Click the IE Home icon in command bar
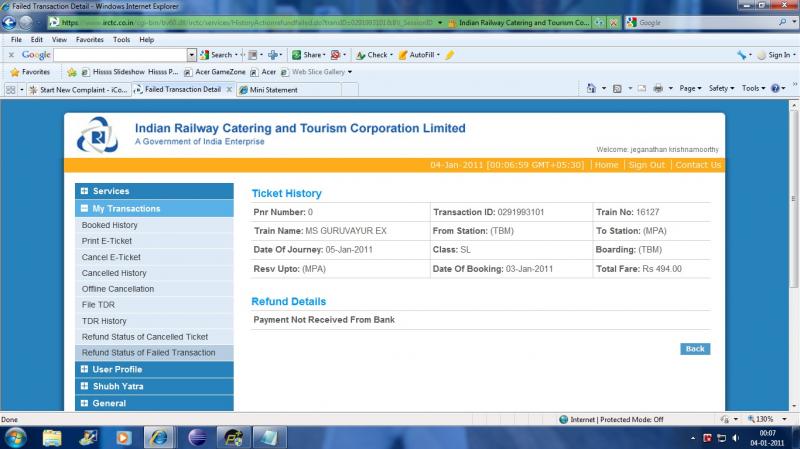This screenshot has height=449, width=800. 591,88
